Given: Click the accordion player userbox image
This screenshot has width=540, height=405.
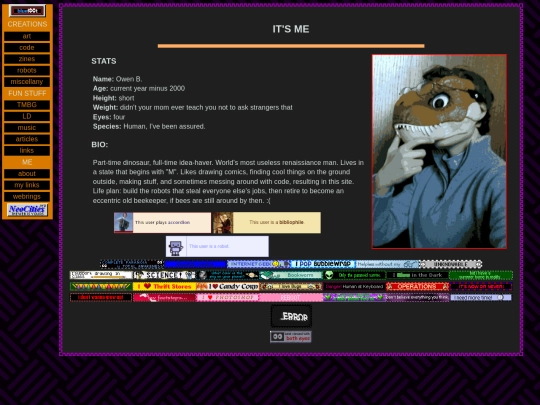Looking at the screenshot, I should 123,222.
